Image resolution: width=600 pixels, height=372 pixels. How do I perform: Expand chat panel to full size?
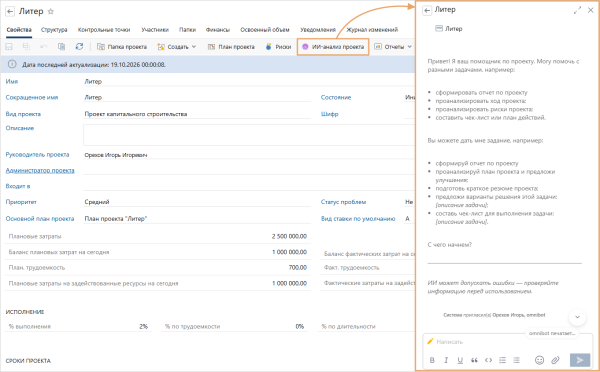pyautogui.click(x=577, y=10)
